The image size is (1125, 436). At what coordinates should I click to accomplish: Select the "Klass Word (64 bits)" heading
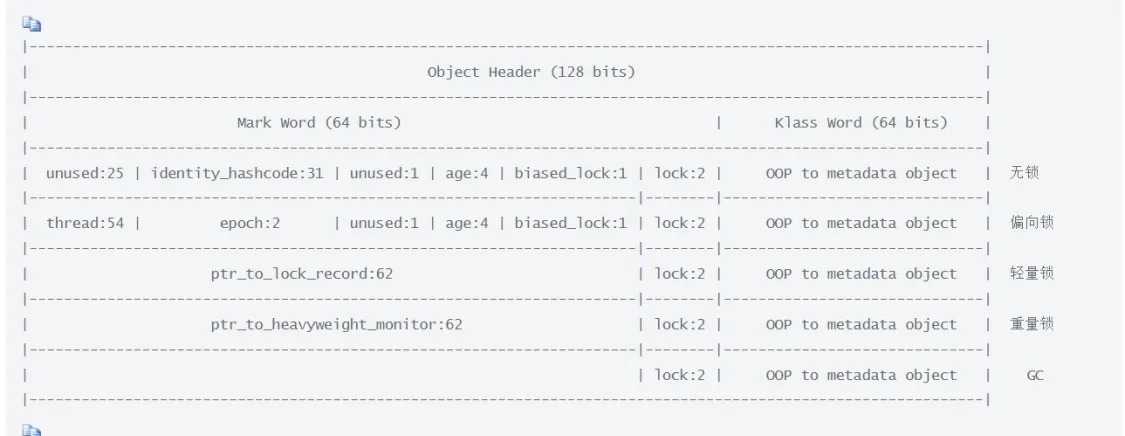pyautogui.click(x=860, y=123)
